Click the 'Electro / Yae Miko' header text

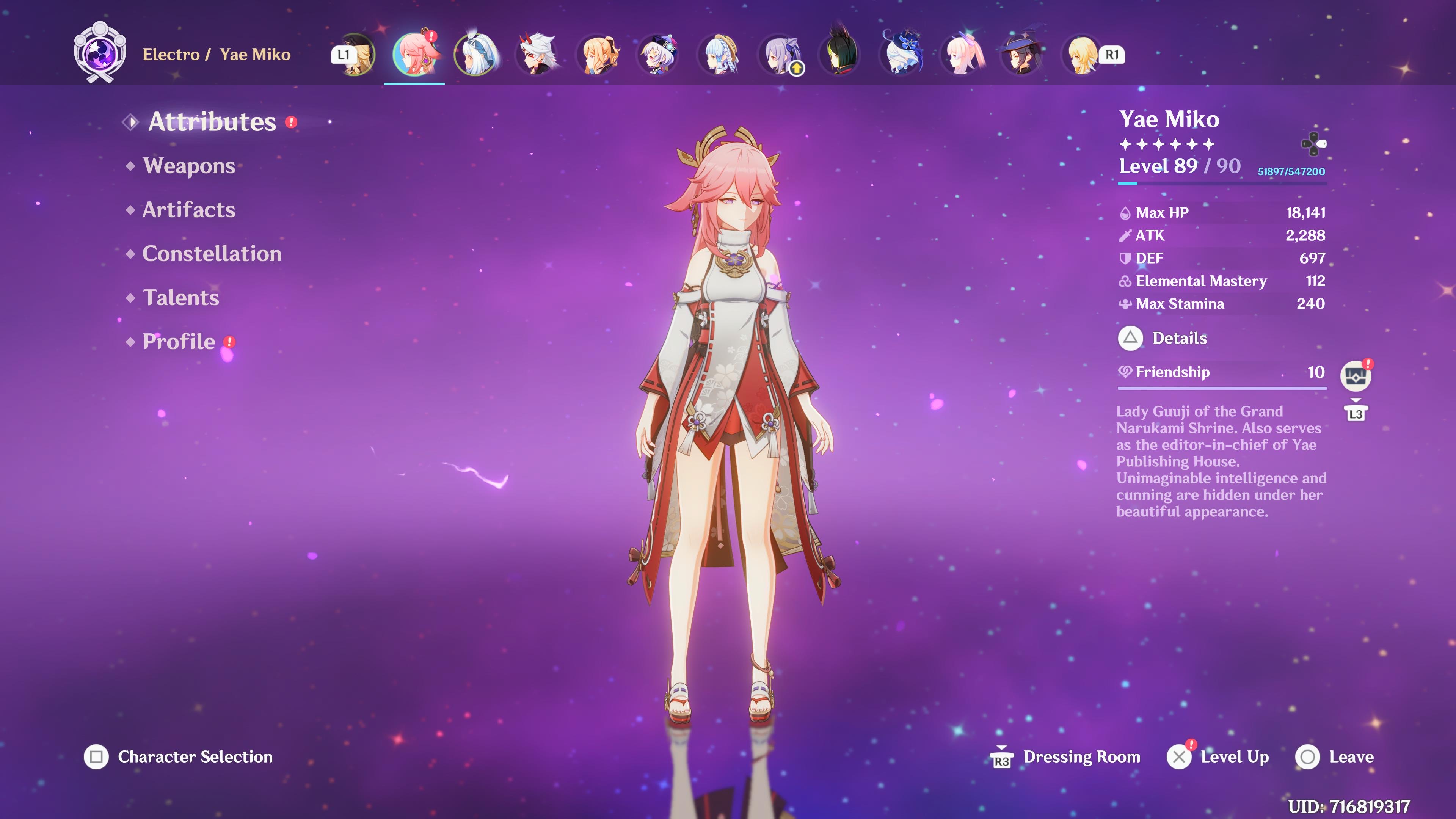click(x=217, y=54)
